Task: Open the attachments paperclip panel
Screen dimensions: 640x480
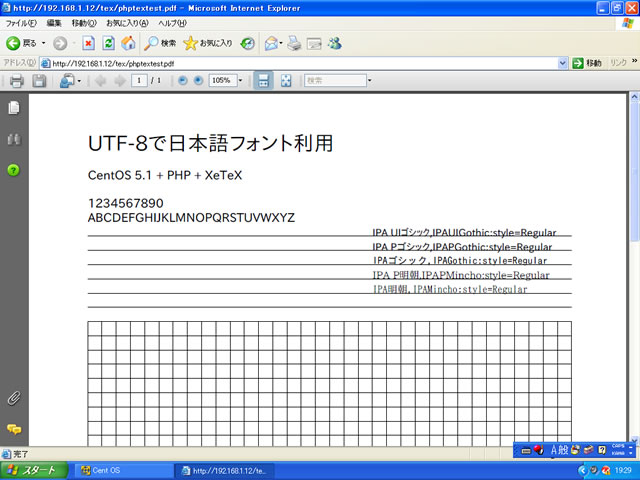Action: 14,397
